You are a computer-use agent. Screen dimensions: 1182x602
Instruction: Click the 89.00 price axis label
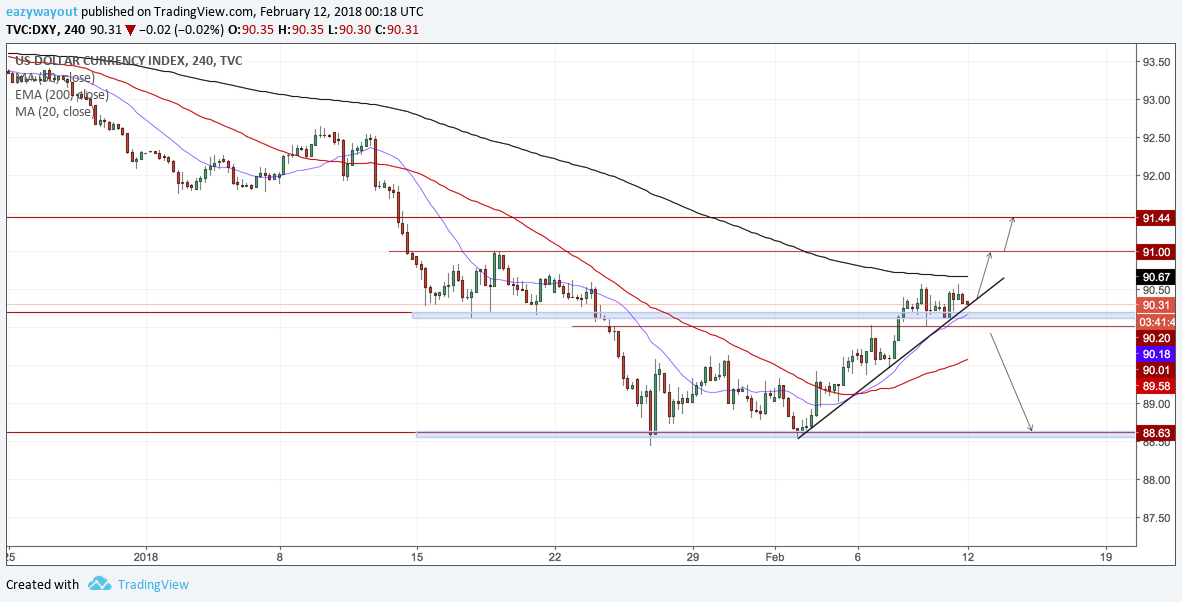pyautogui.click(x=1156, y=404)
